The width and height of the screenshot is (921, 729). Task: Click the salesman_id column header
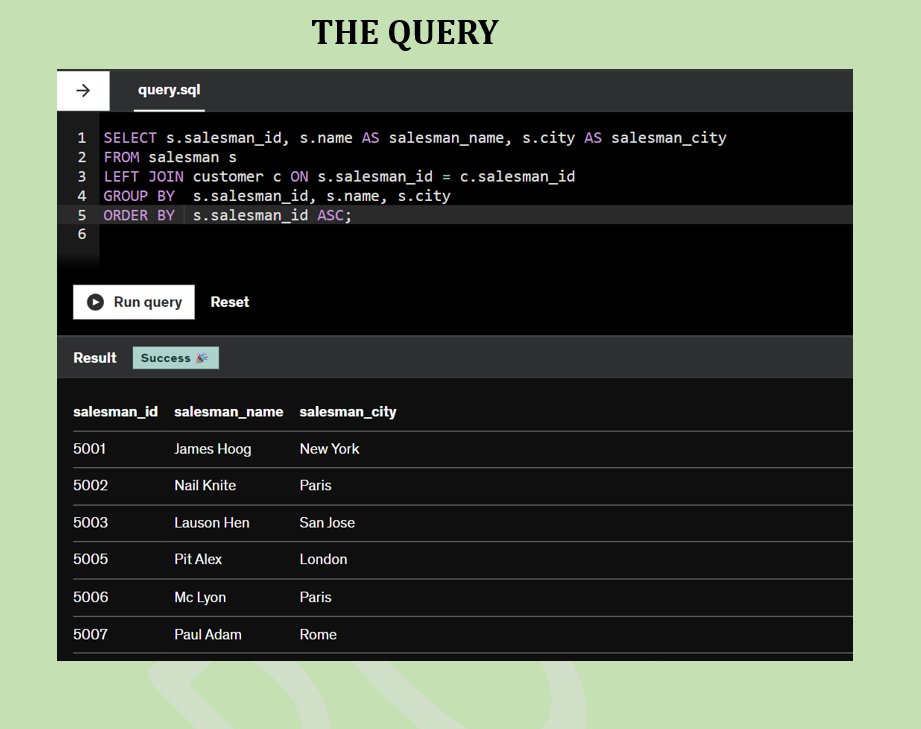tap(115, 412)
